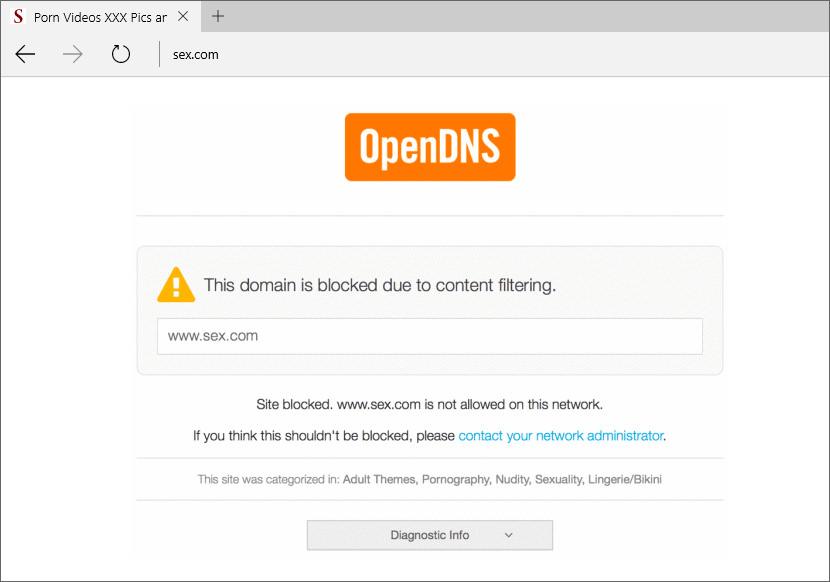
Task: Click the Diagnostic Info chevron arrow
Action: [509, 535]
